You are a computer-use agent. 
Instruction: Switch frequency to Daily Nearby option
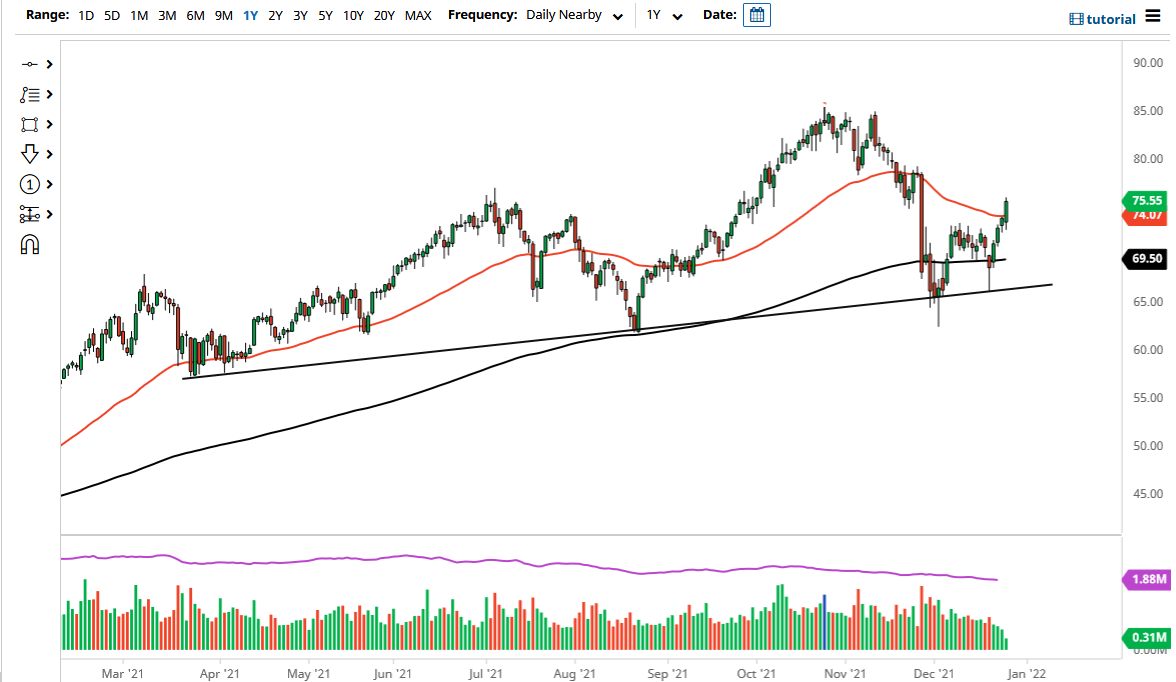click(x=565, y=15)
